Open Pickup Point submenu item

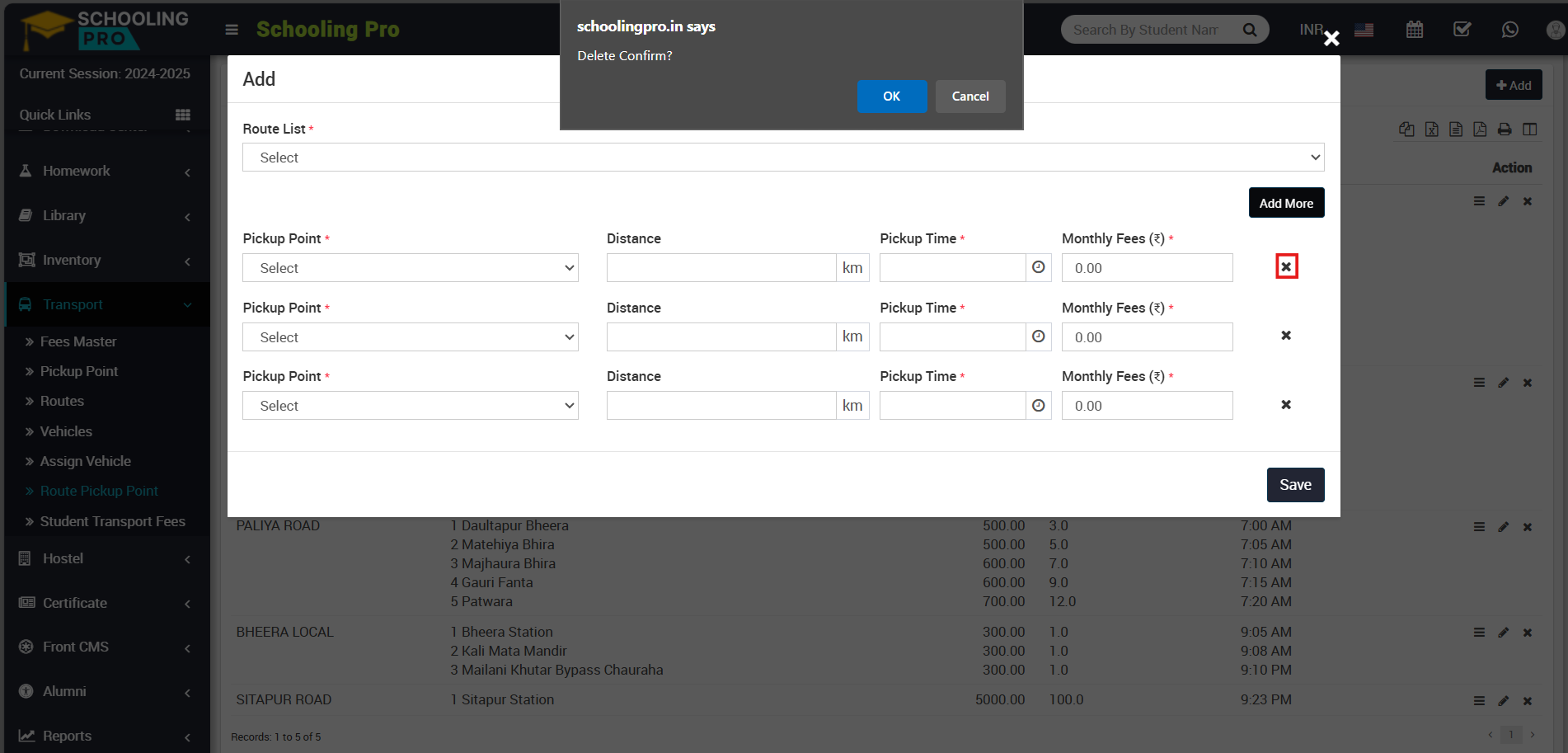(79, 371)
